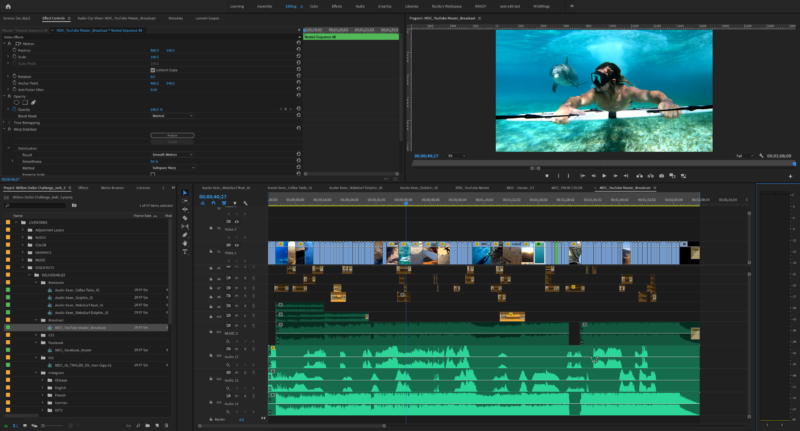
Task: Select MDC_Facebook_Master sequence
Action: coord(73,350)
